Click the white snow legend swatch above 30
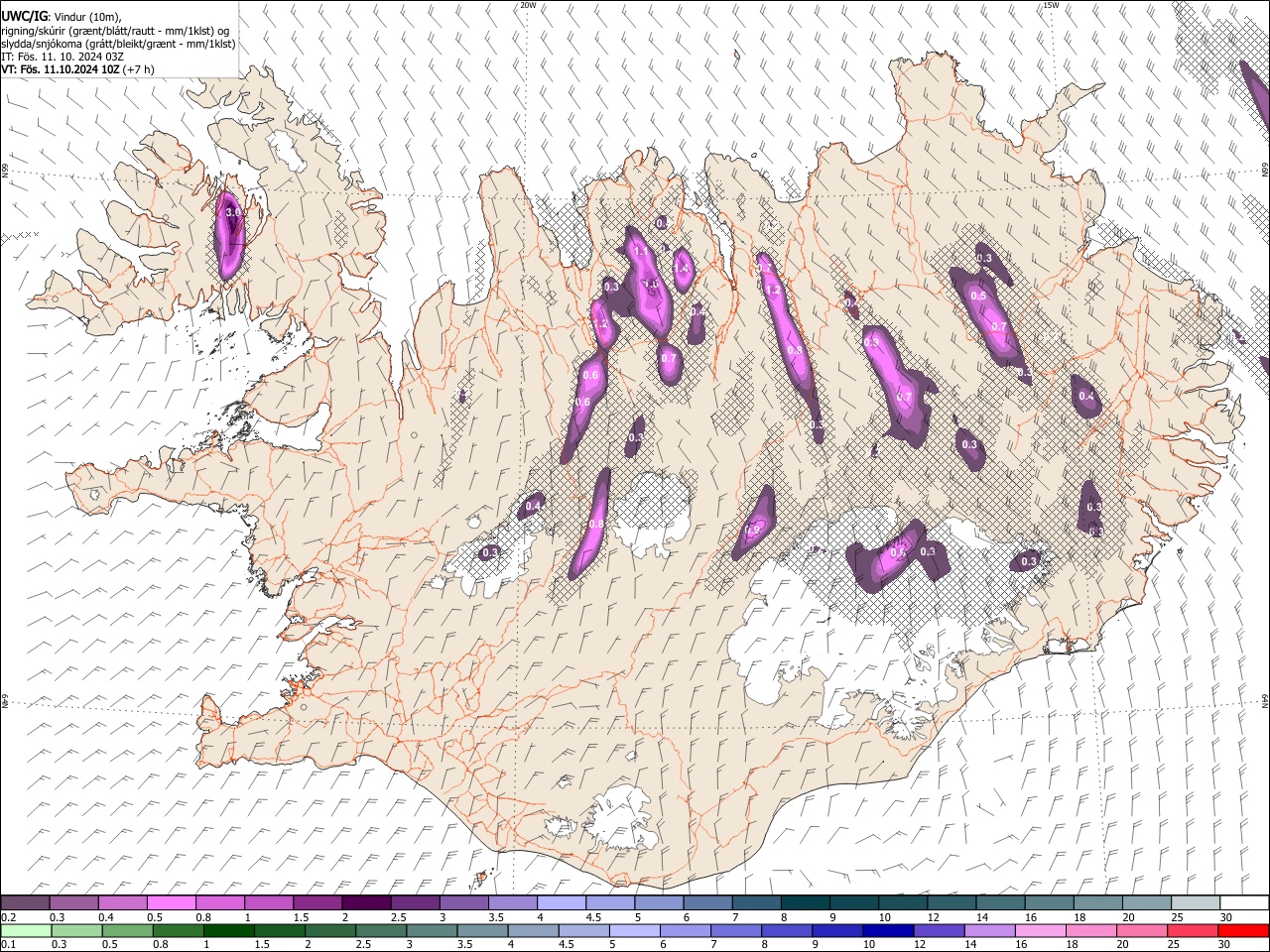1270x952 pixels. (1244, 902)
